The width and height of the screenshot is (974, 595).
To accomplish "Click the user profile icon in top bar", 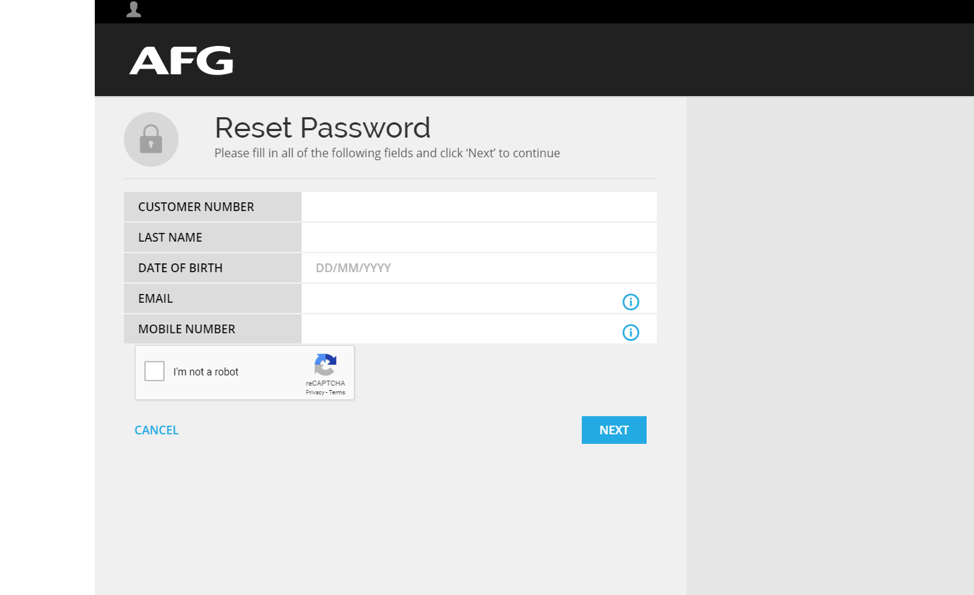I will [134, 10].
